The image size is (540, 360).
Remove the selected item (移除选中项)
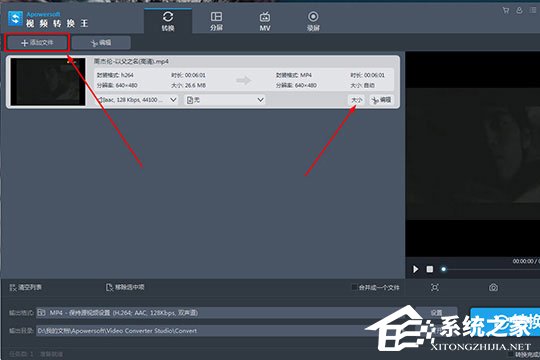125,287
